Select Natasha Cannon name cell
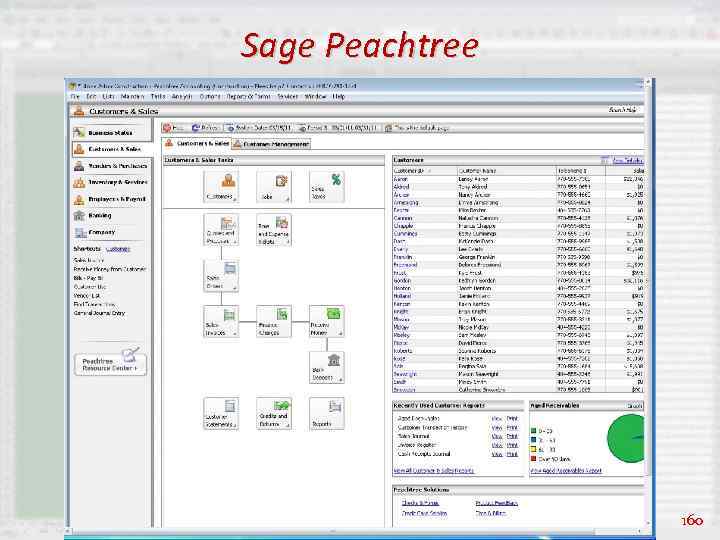This screenshot has width=720, height=540. (x=478, y=218)
